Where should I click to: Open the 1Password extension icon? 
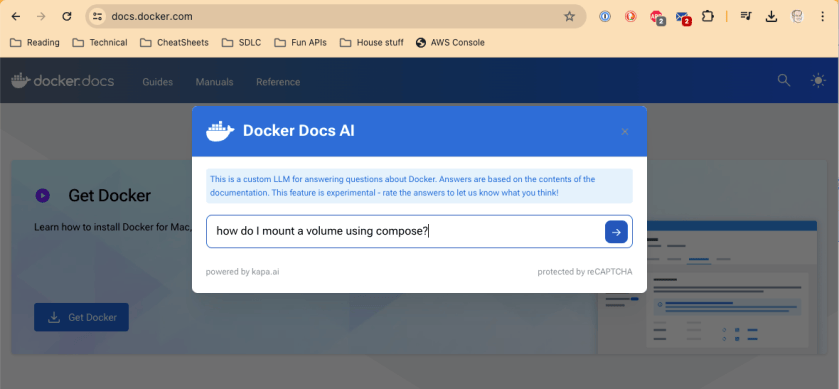tap(605, 17)
